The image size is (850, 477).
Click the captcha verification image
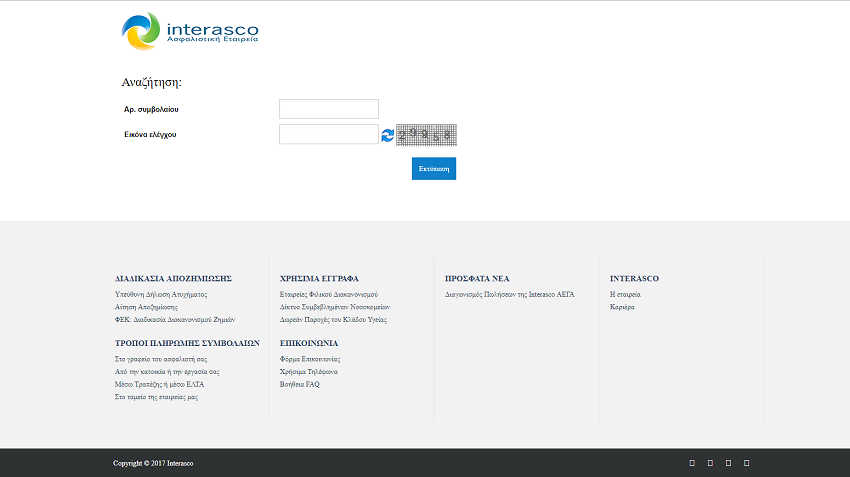(426, 135)
